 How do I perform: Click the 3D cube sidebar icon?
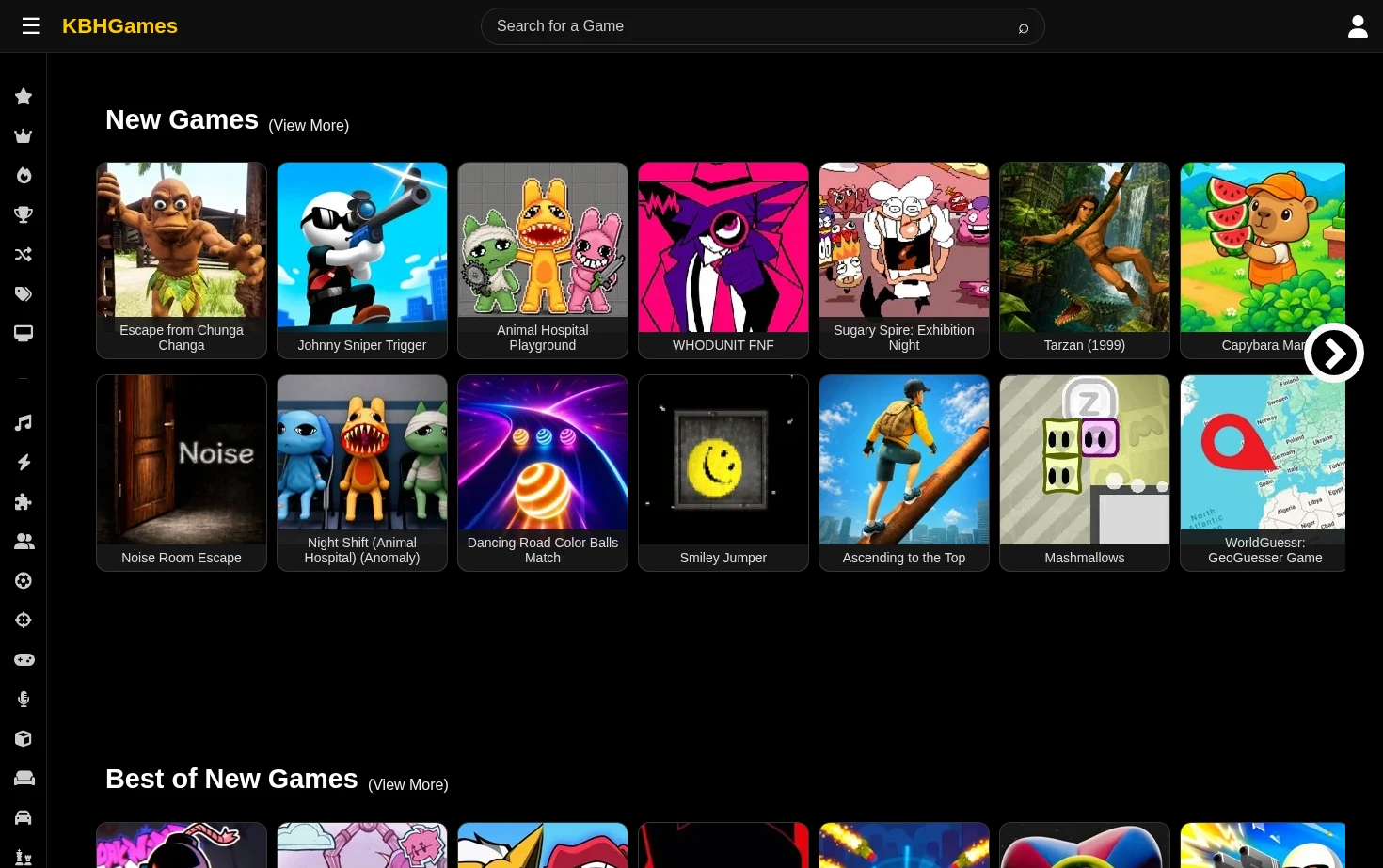point(24,739)
